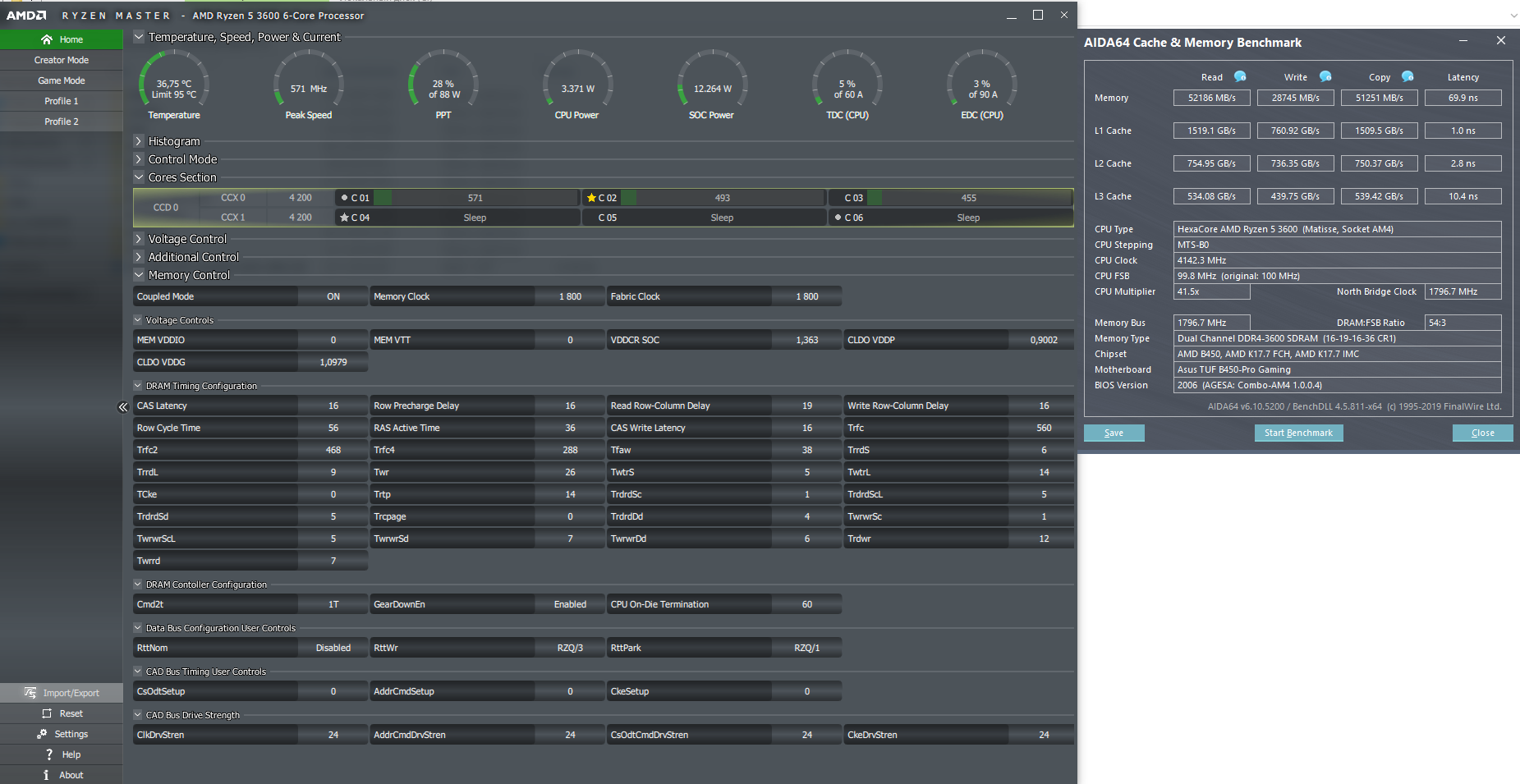This screenshot has height=784, width=1520.
Task: Maximize the Ryzen Master window
Action: 1038,15
